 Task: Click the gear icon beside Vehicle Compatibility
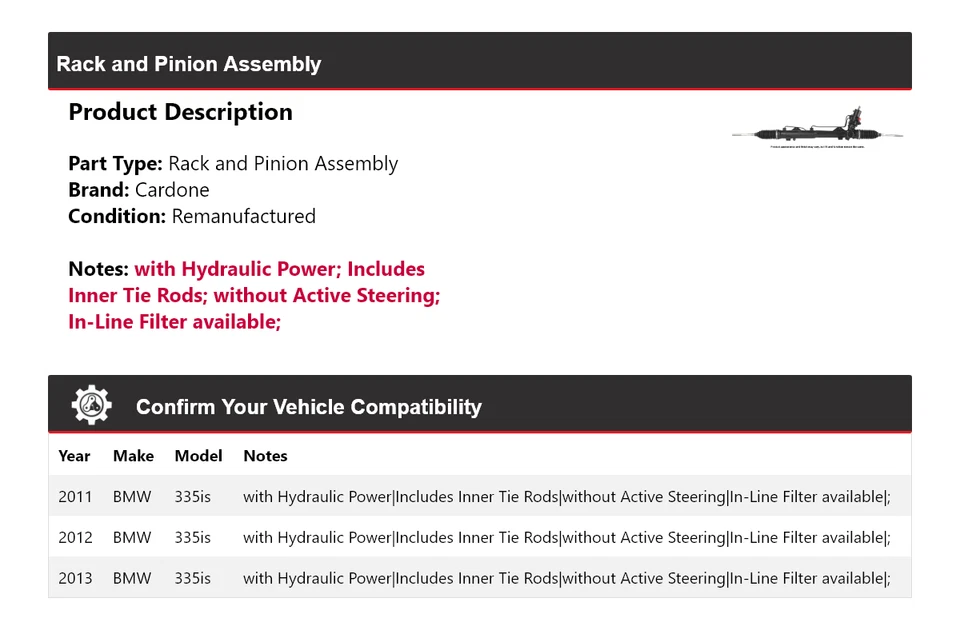click(91, 405)
